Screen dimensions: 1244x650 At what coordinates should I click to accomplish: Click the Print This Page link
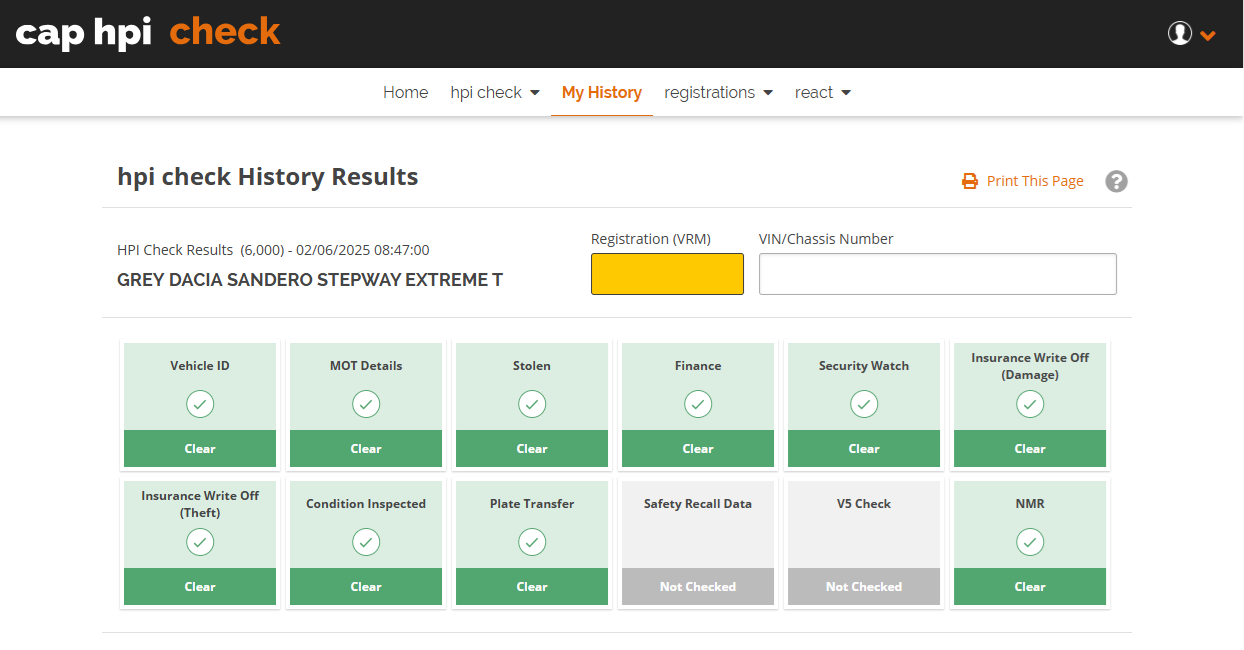(x=1035, y=181)
